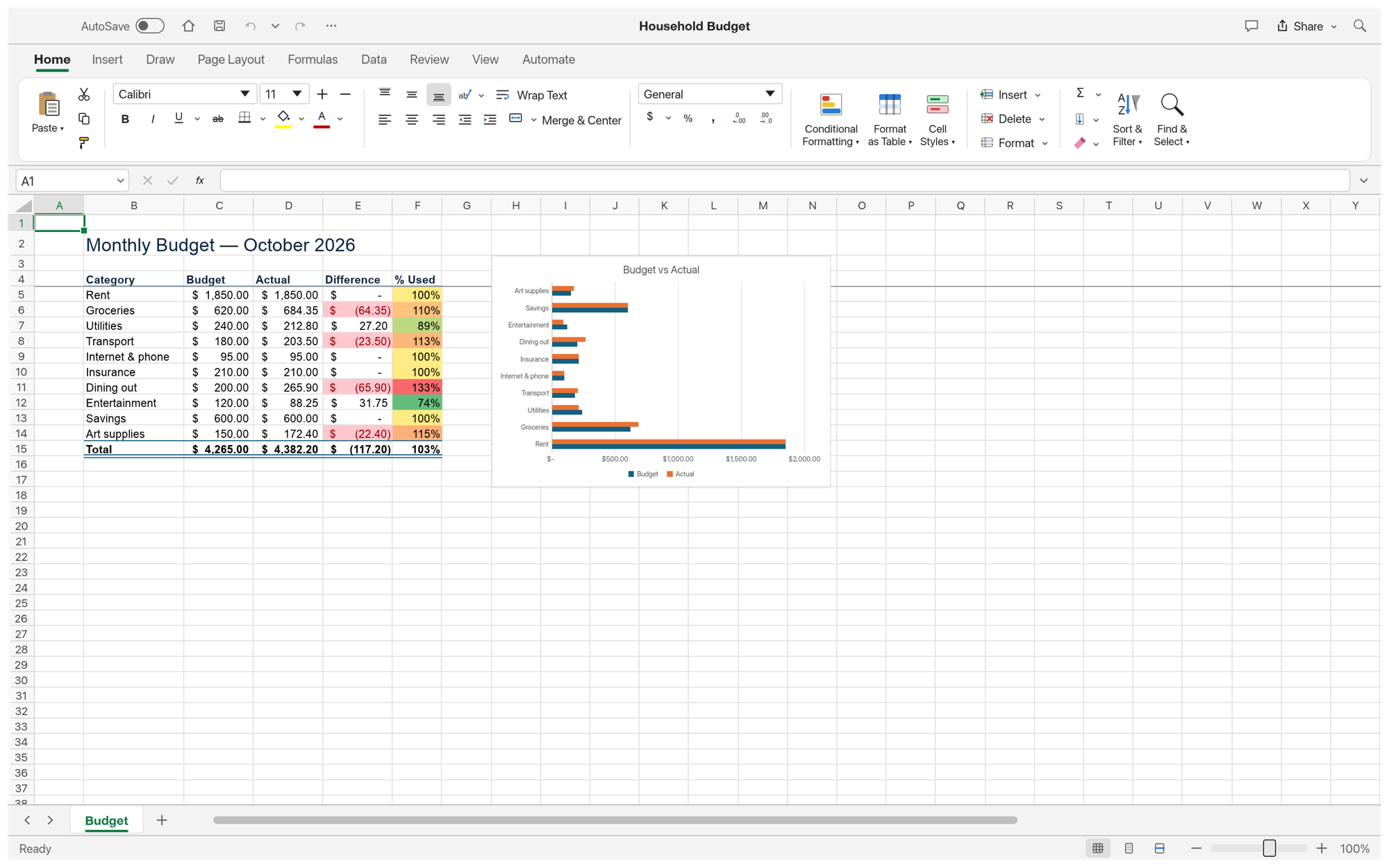This screenshot has width=1389, height=868.
Task: Switch to Page Layout view
Action: pos(1129,849)
